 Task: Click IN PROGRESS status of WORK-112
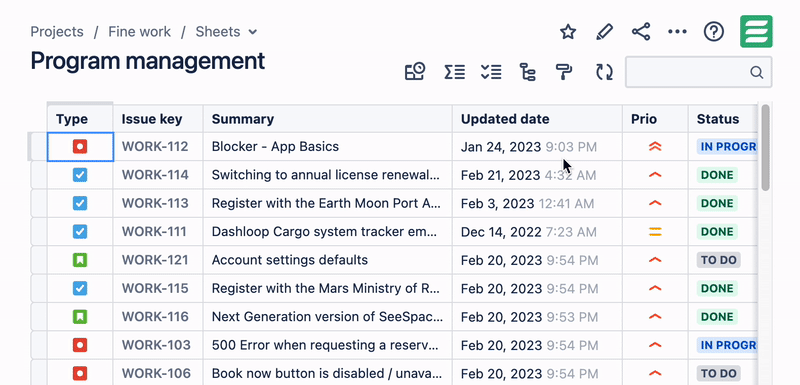coord(727,147)
